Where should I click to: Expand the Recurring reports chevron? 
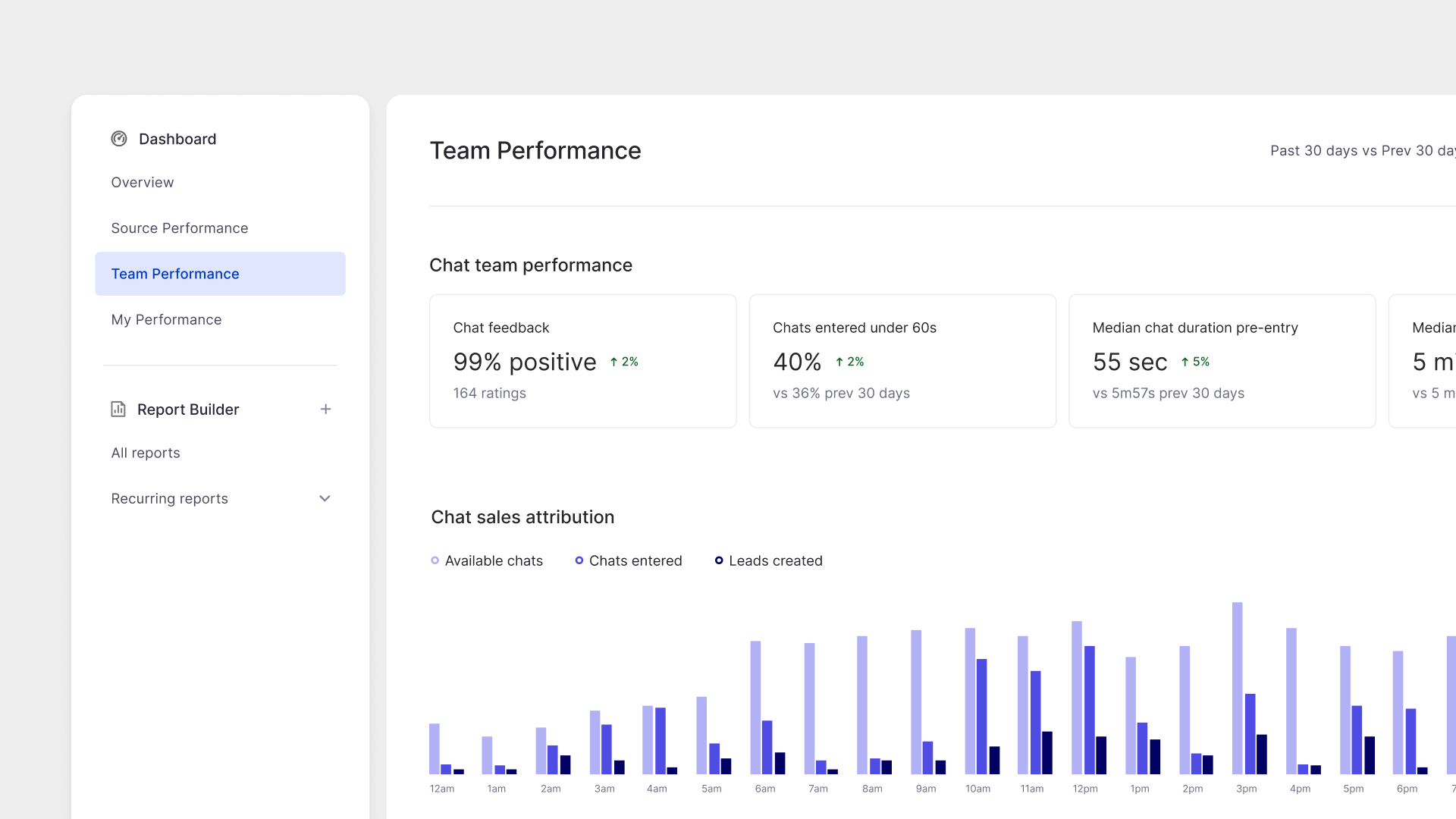coord(325,498)
